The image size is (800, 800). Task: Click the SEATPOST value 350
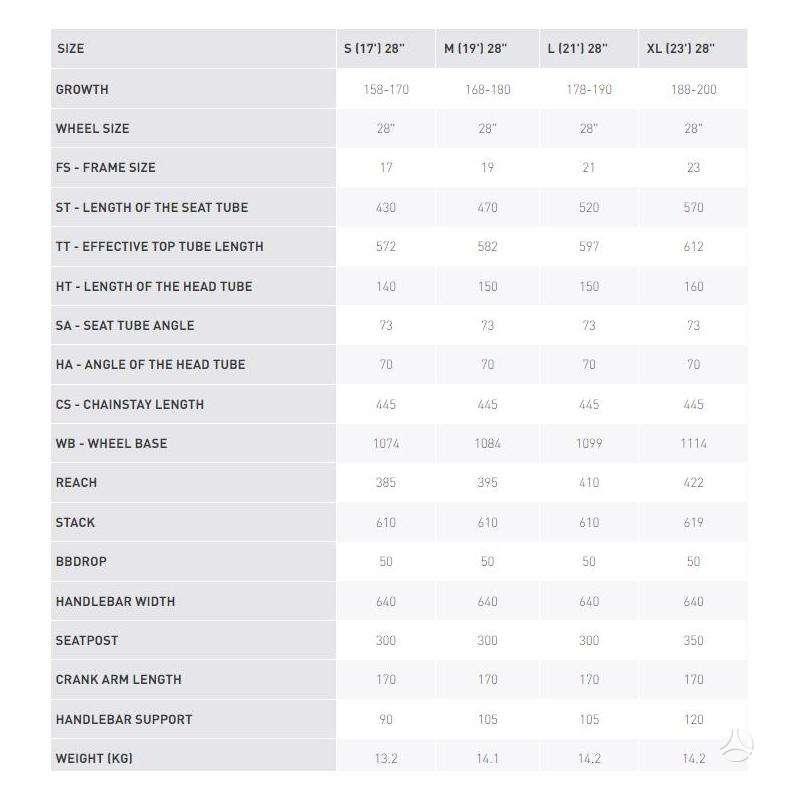pos(693,640)
